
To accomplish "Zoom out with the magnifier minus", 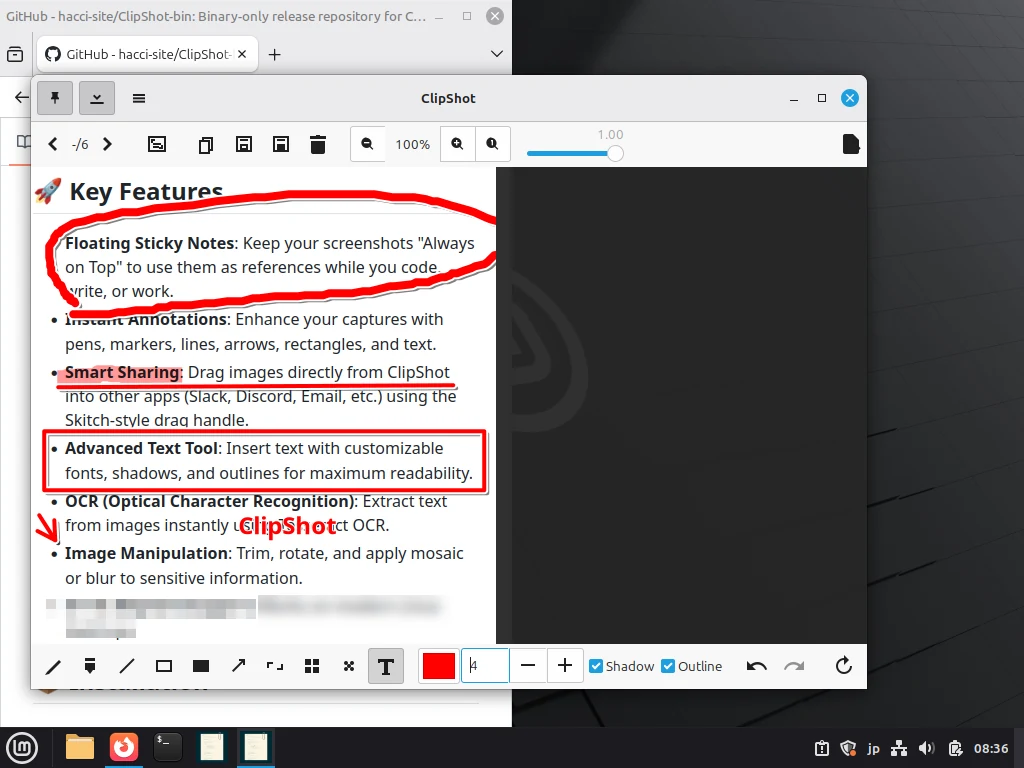I will coord(368,144).
